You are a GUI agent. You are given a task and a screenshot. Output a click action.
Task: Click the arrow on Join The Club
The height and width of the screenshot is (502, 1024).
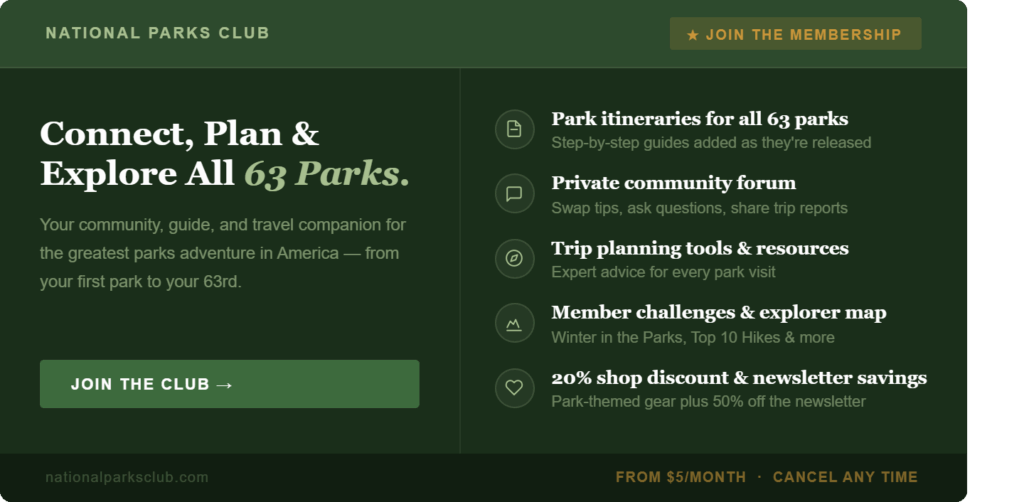[224, 385]
